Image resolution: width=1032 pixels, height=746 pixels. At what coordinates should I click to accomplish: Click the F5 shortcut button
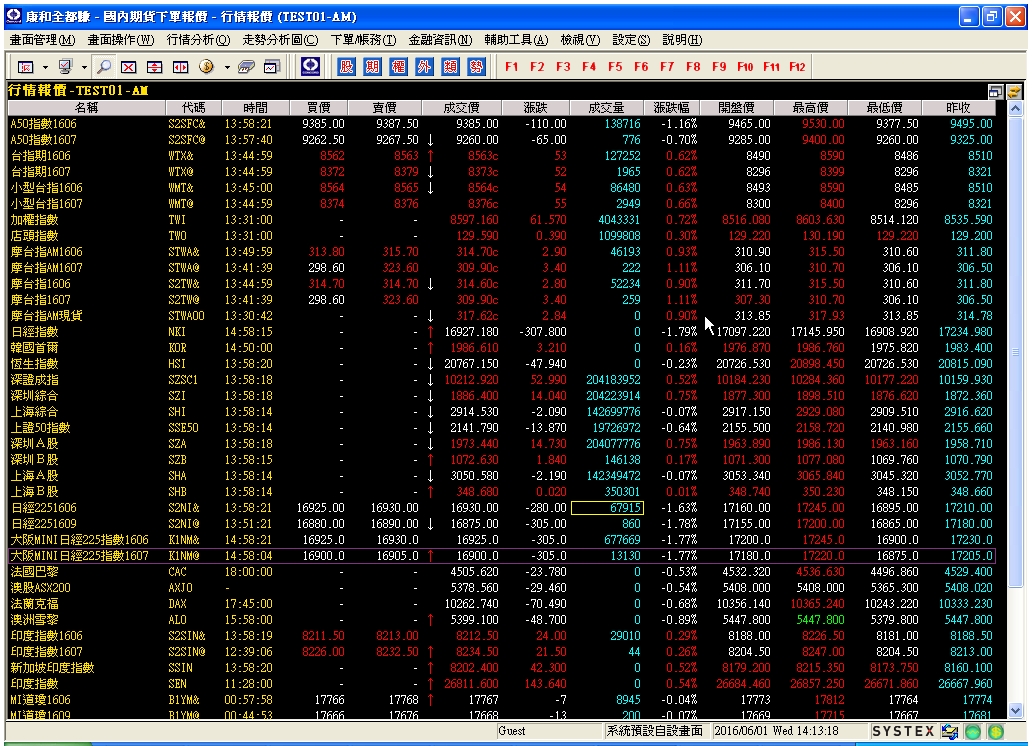615,67
